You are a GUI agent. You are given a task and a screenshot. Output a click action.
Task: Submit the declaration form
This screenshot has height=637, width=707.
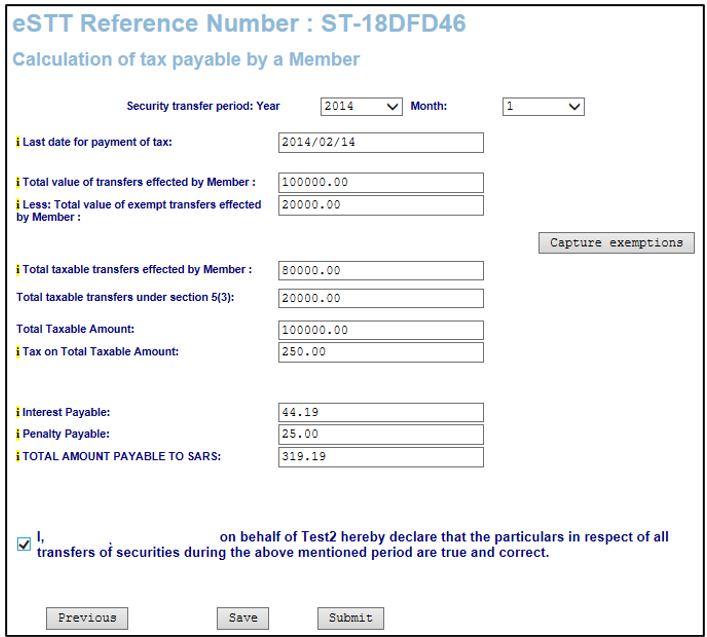350,618
